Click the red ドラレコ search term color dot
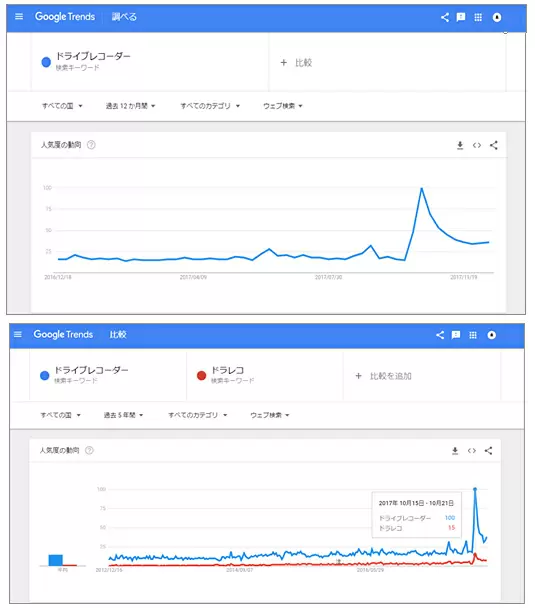 (201, 375)
